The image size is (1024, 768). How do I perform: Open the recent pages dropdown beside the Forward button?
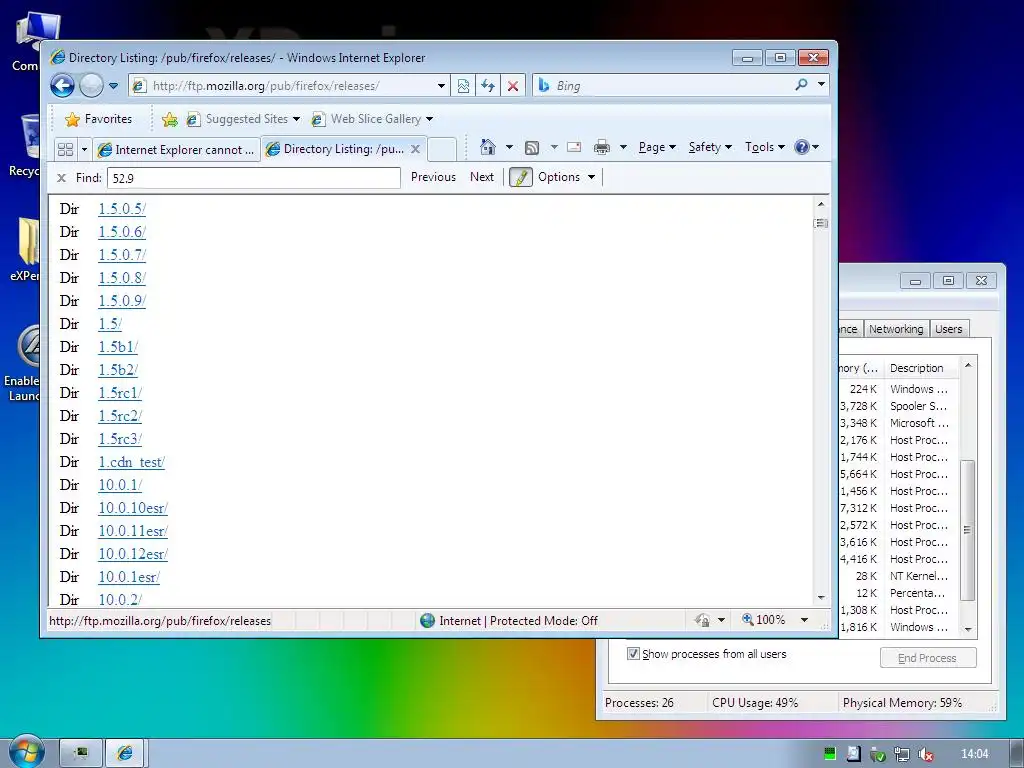(x=113, y=86)
